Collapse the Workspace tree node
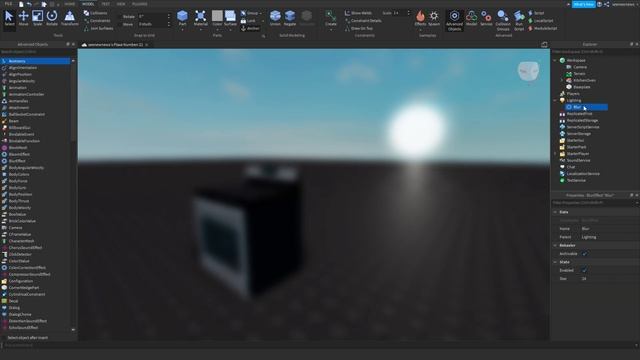The width and height of the screenshot is (640, 360). tap(555, 60)
